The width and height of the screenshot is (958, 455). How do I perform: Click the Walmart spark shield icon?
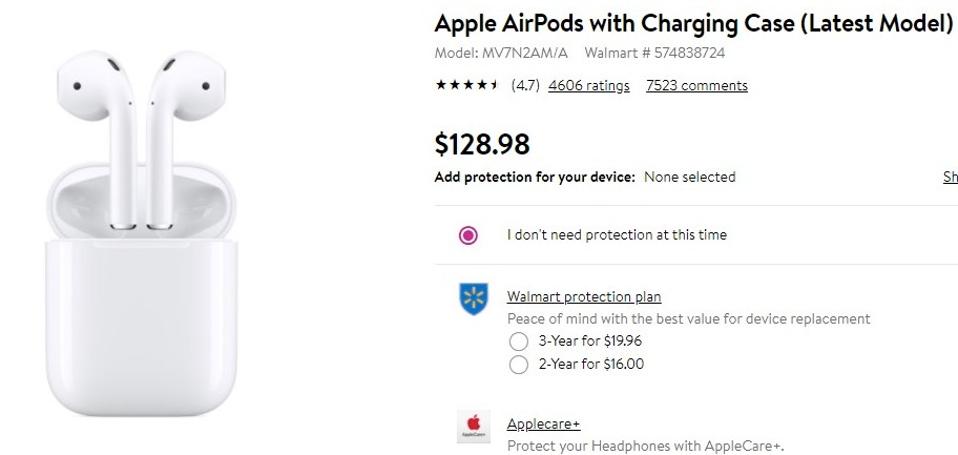coord(472,299)
